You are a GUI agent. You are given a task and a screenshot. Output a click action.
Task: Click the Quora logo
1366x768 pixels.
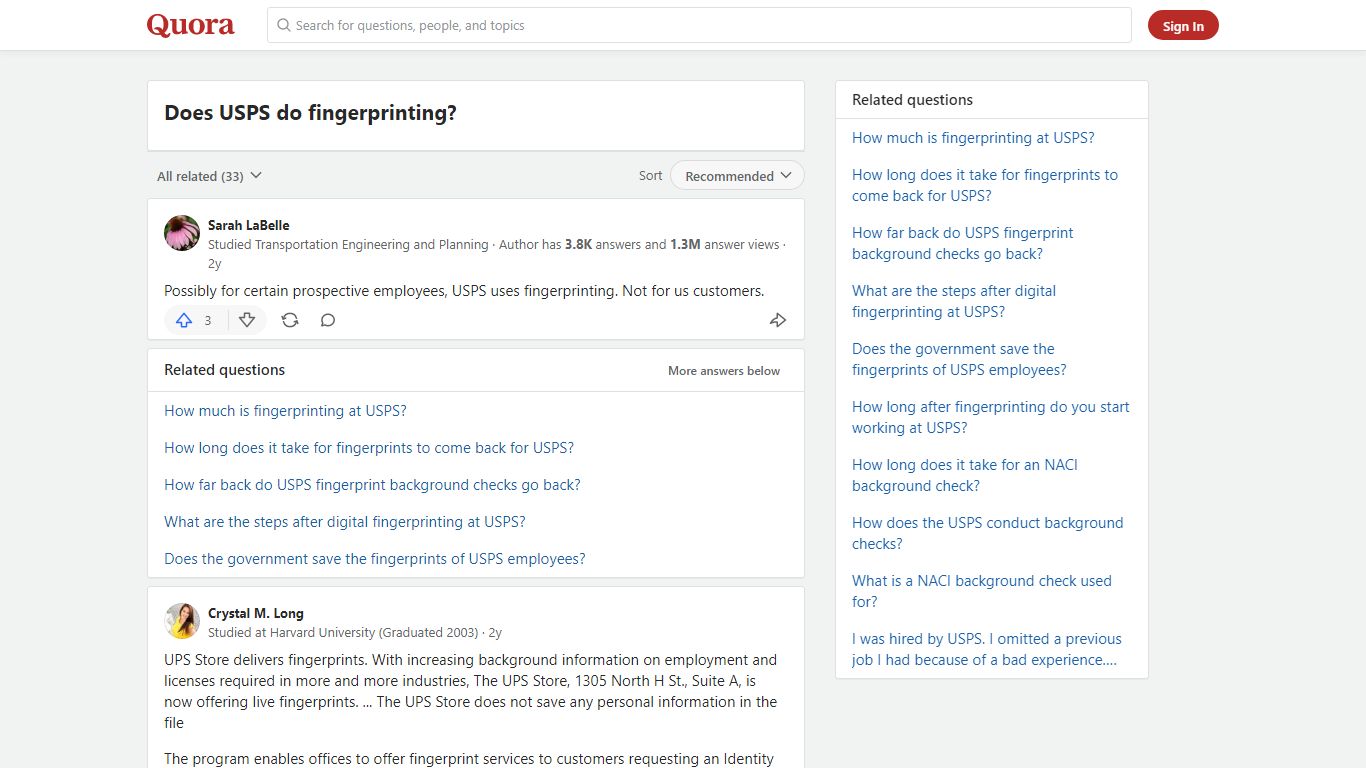click(191, 25)
